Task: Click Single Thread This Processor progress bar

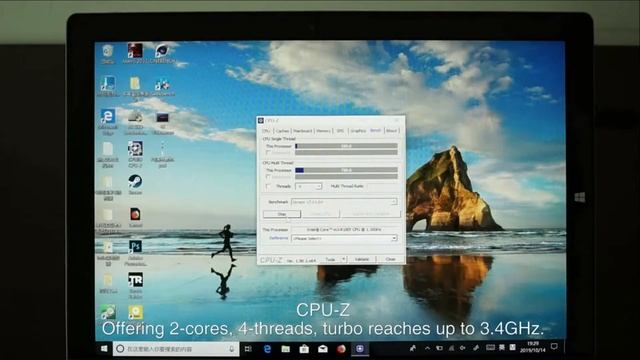Action: 346,146
